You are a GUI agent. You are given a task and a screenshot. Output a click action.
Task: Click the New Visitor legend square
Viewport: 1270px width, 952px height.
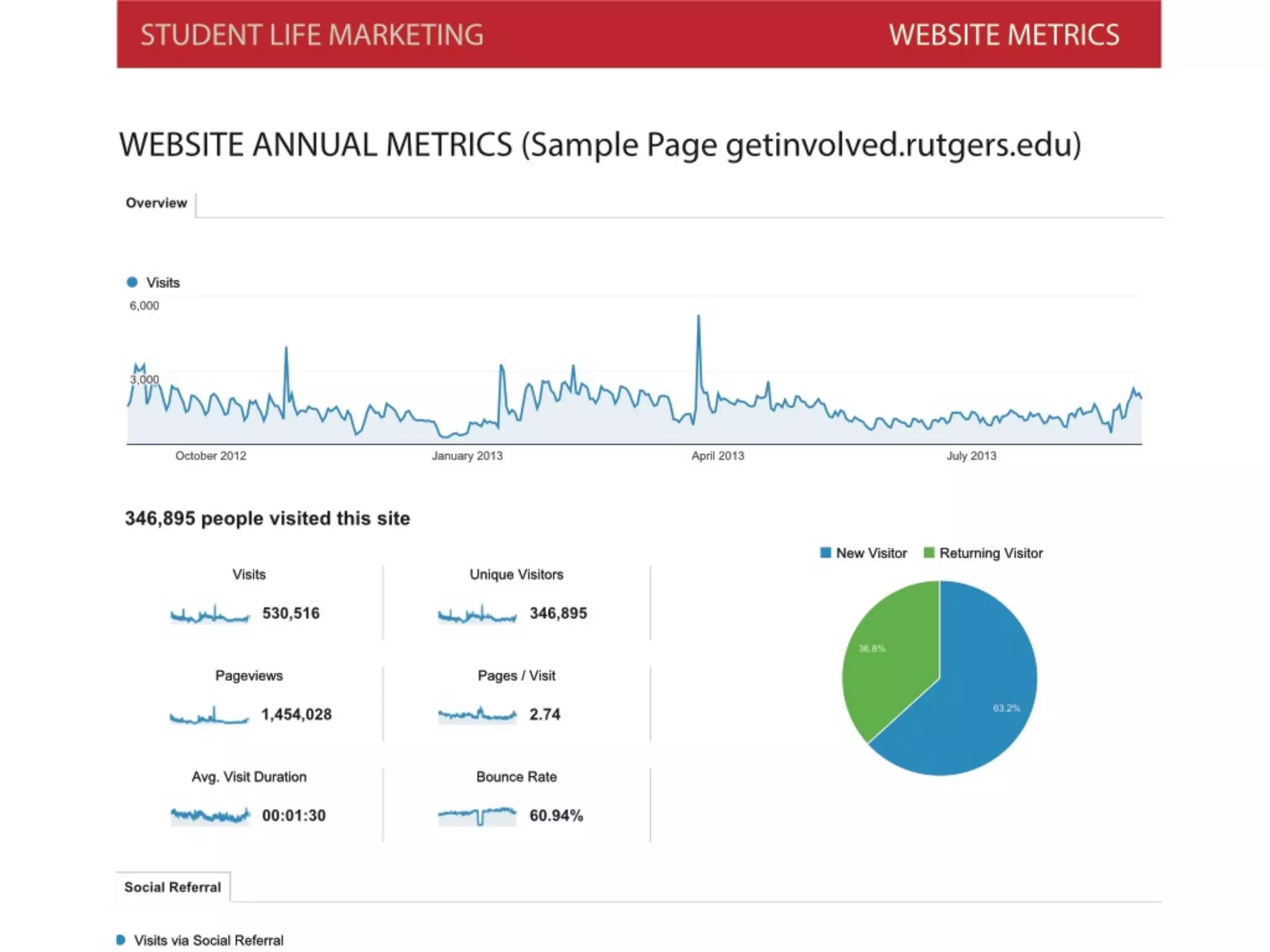[x=825, y=553]
